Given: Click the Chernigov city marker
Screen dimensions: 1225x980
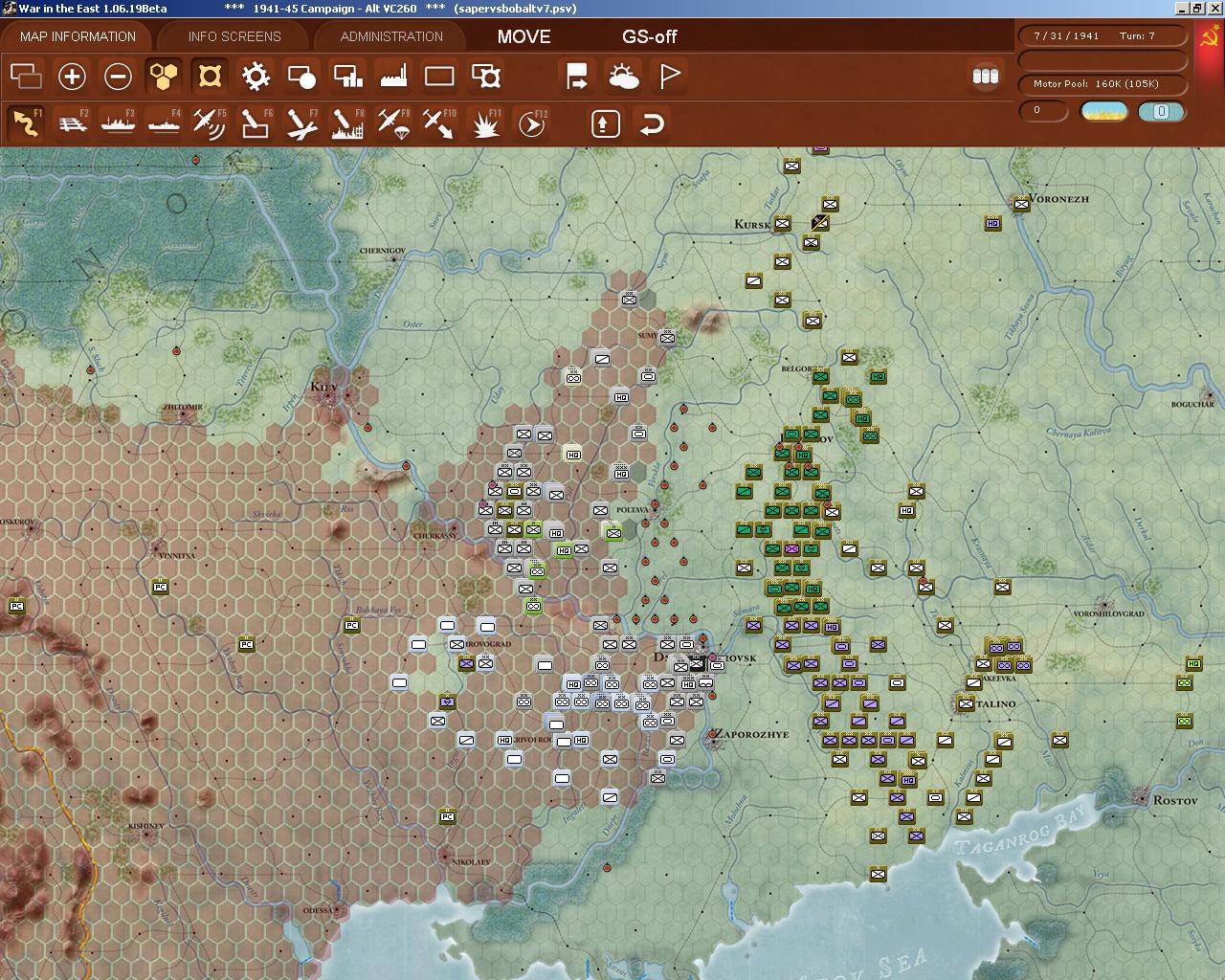Looking at the screenshot, I should [391, 258].
